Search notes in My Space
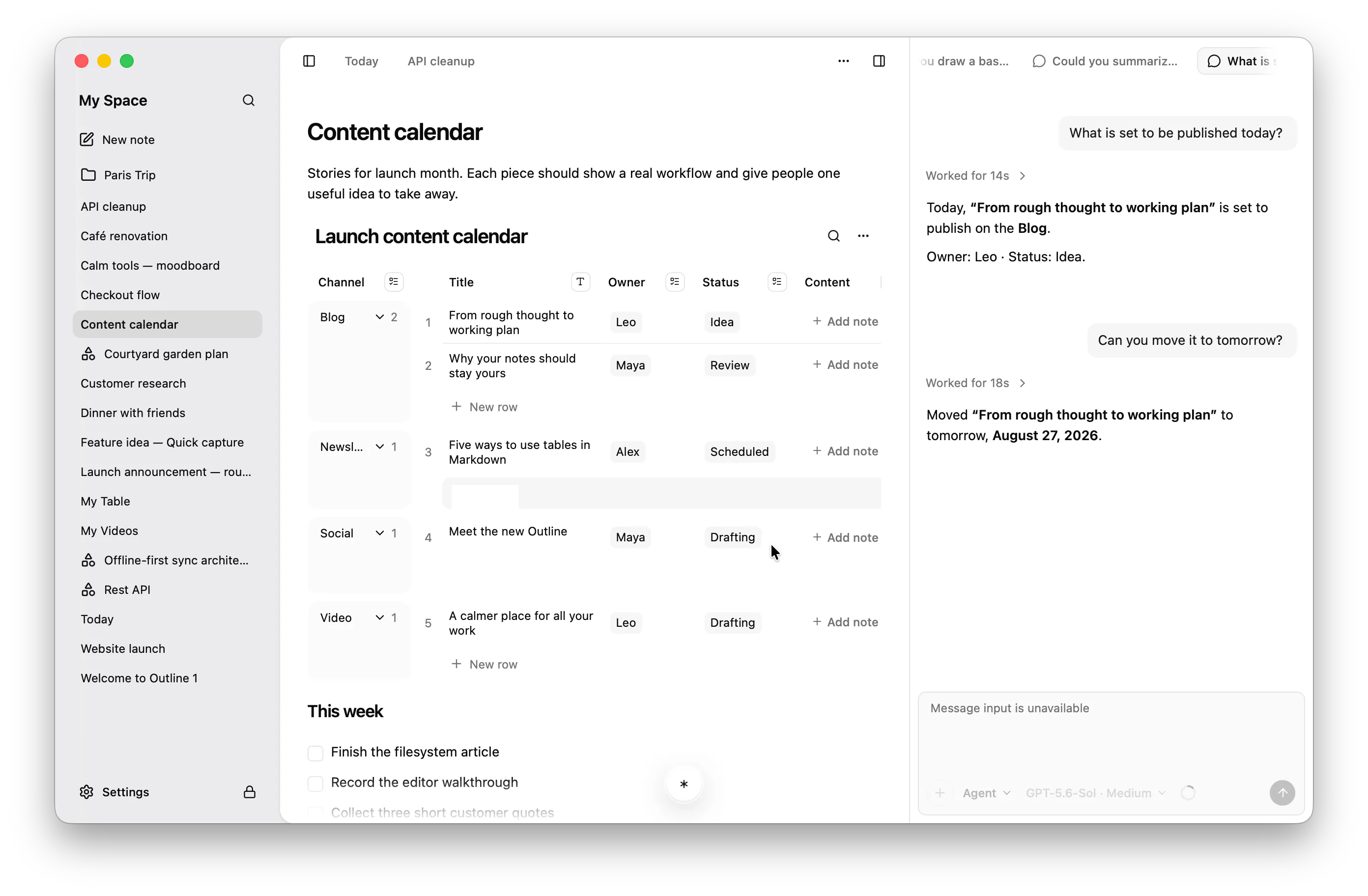The width and height of the screenshot is (1368, 896). [248, 101]
